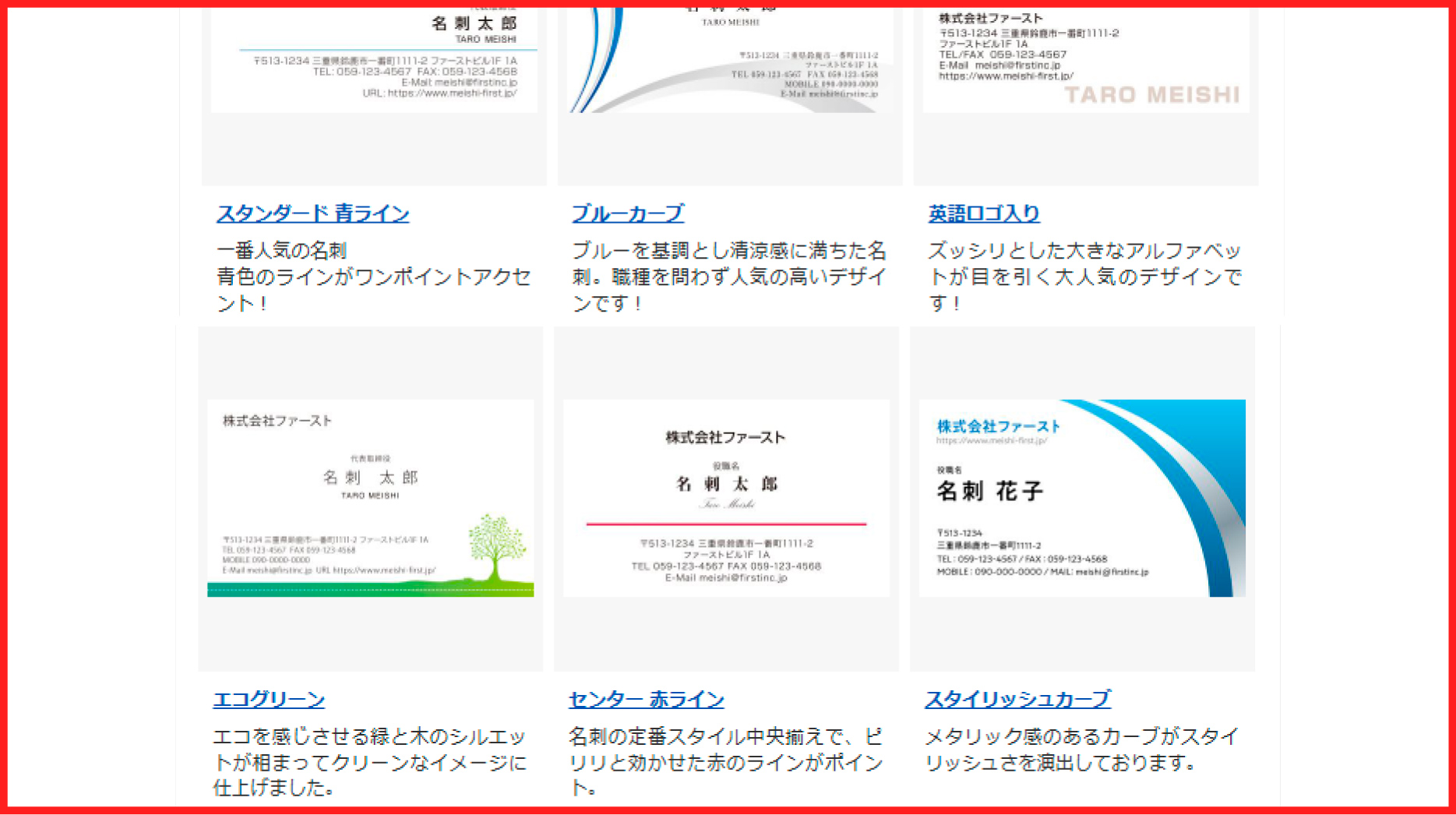Viewport: 1456px width, 815px height.
Task: Click the メタリック感のあるカーブ description text
Action: coord(1081,750)
